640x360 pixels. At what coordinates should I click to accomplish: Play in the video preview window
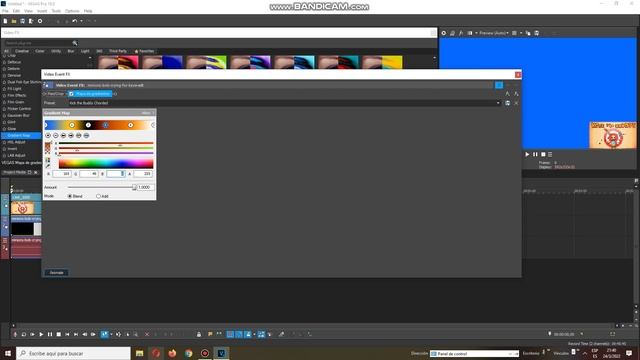(527, 154)
